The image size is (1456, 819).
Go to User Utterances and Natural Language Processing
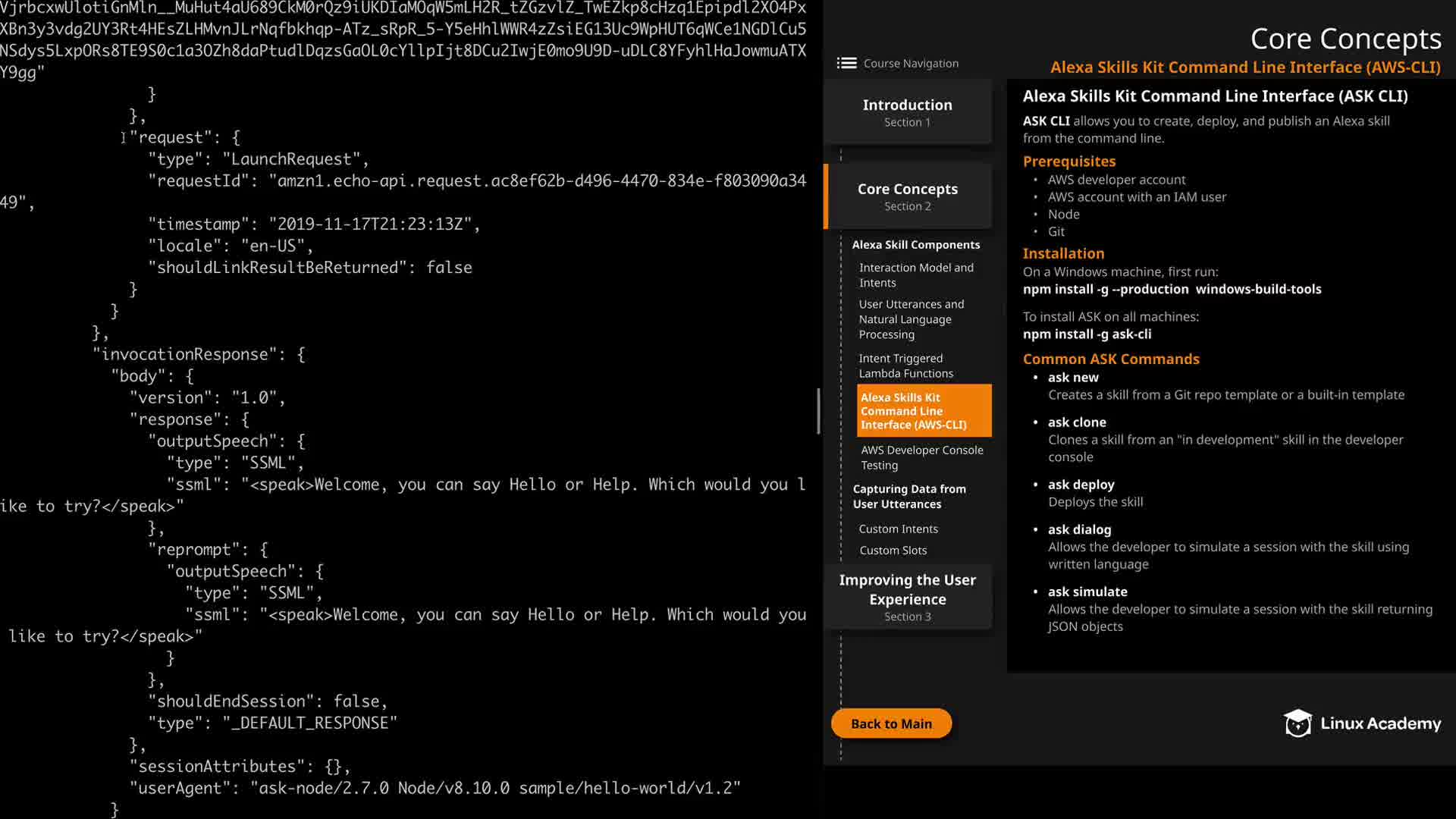click(x=911, y=319)
